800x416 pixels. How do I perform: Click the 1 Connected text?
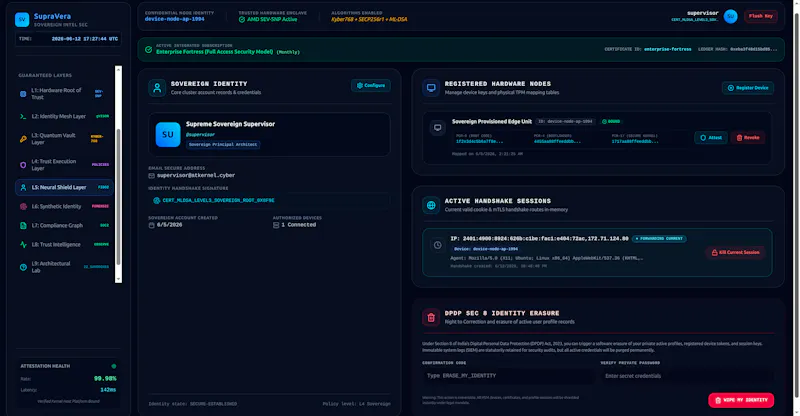pyautogui.click(x=298, y=225)
